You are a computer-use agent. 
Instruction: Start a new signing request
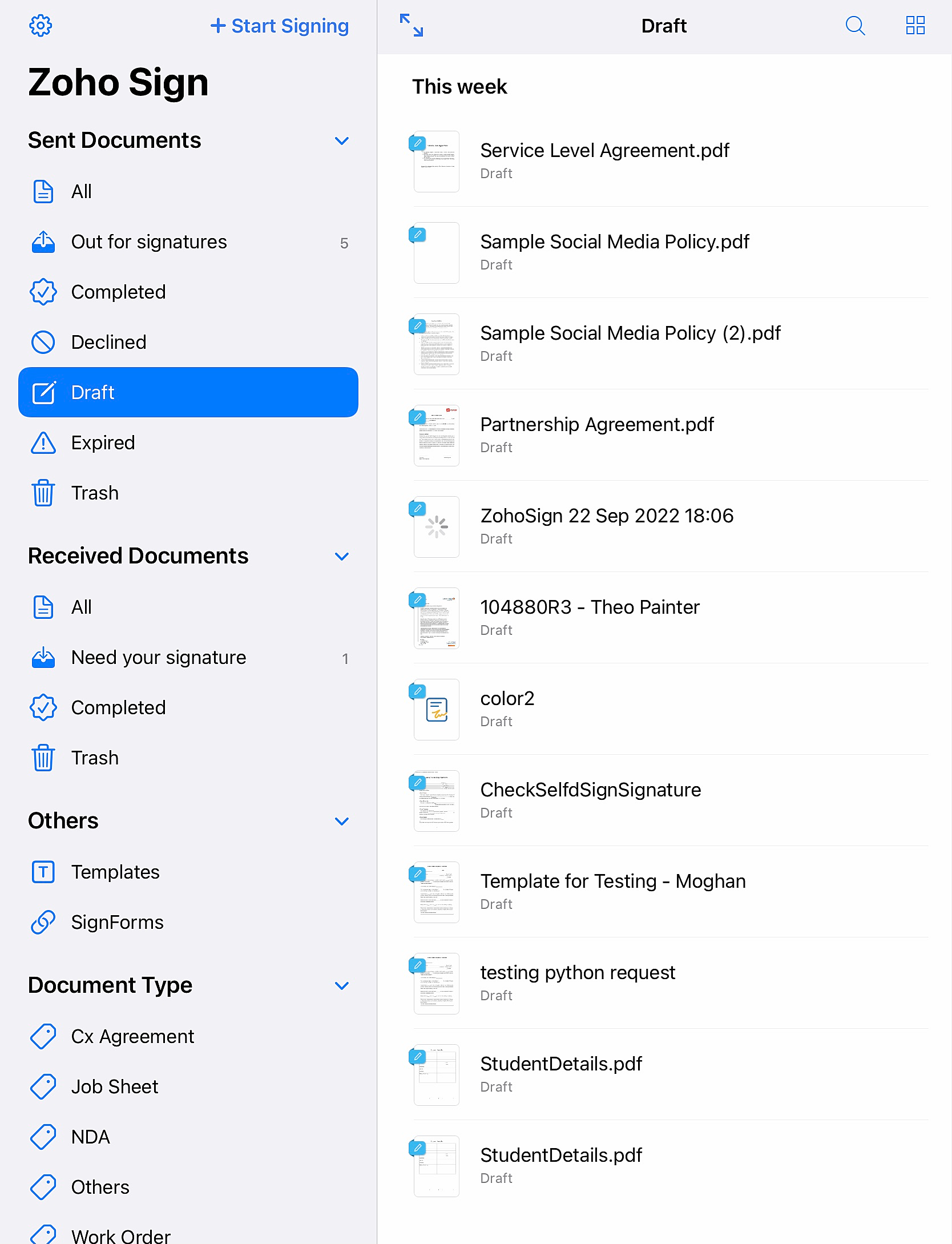point(279,26)
